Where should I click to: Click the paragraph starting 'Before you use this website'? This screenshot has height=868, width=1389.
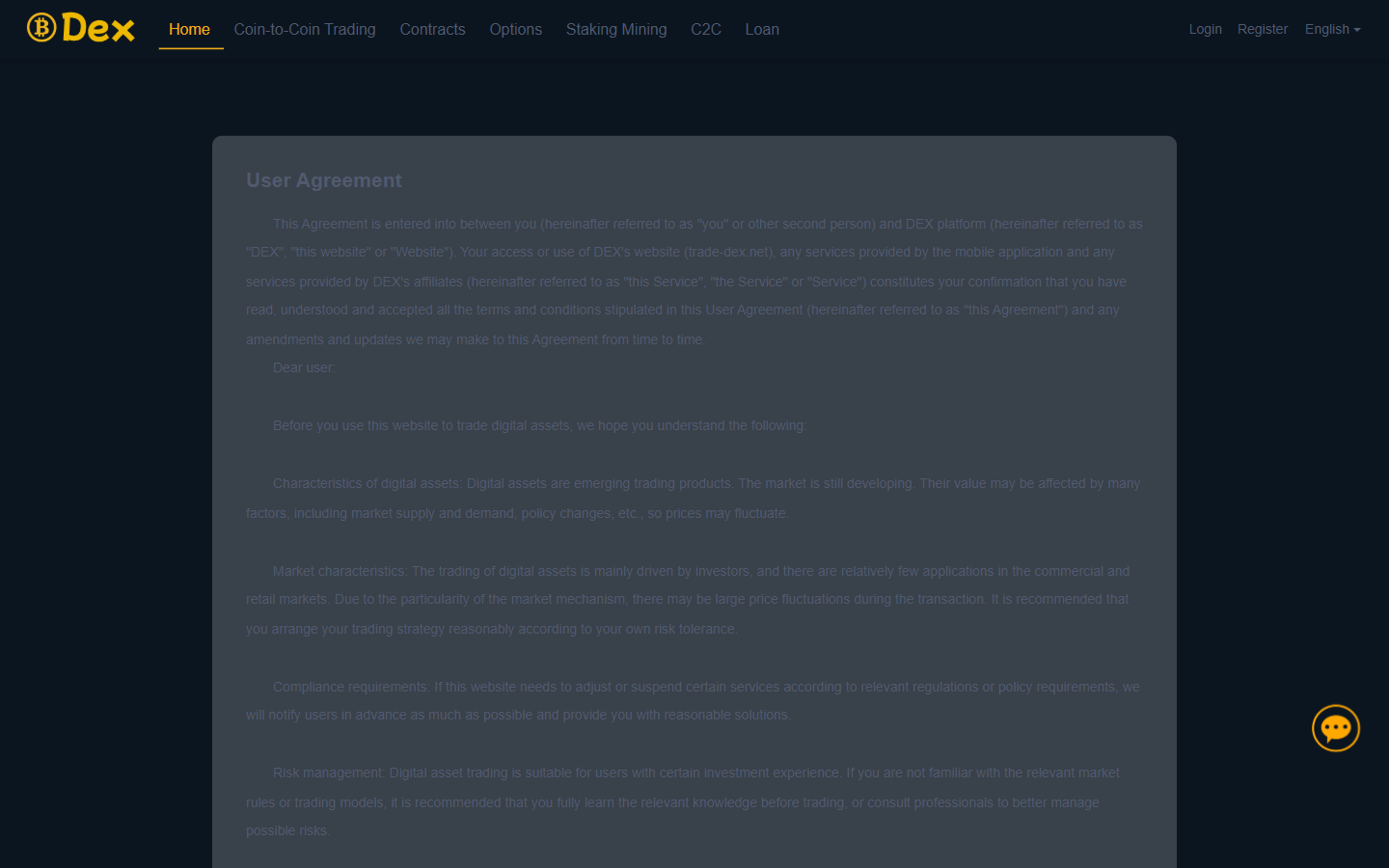pos(540,425)
